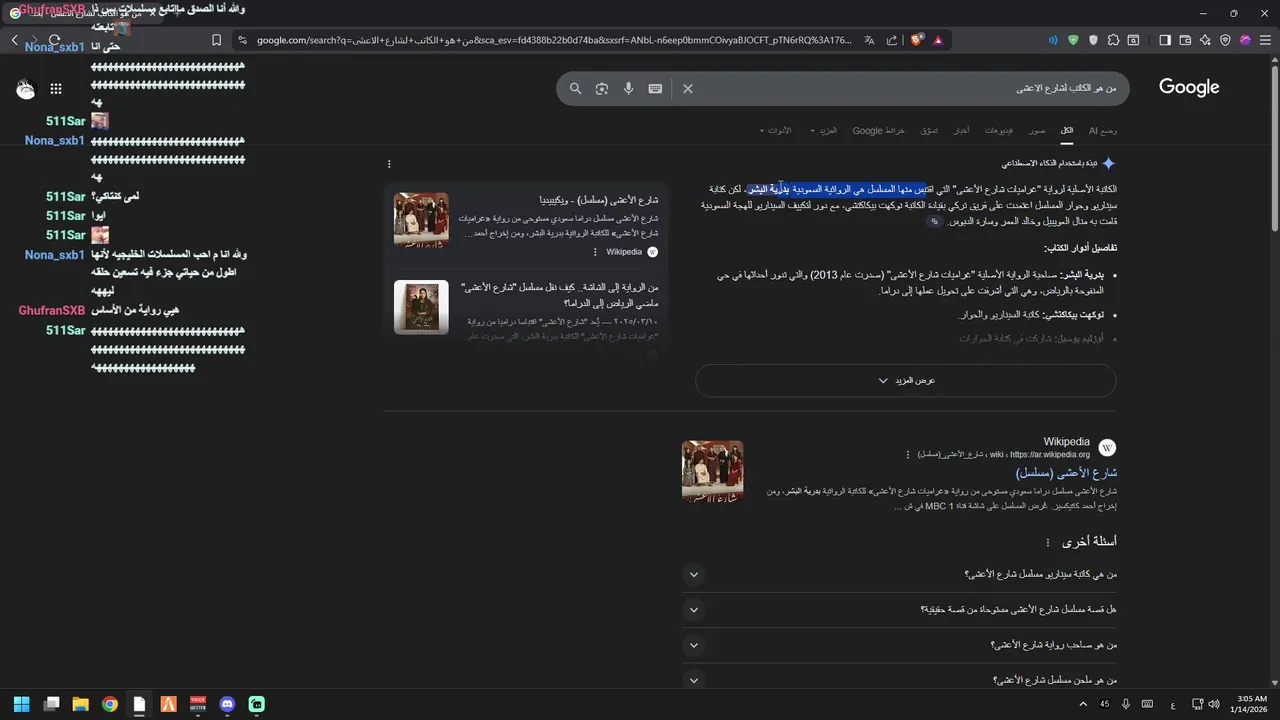Click the tray microphone icon
The image size is (1280, 720).
pos(1127,704)
